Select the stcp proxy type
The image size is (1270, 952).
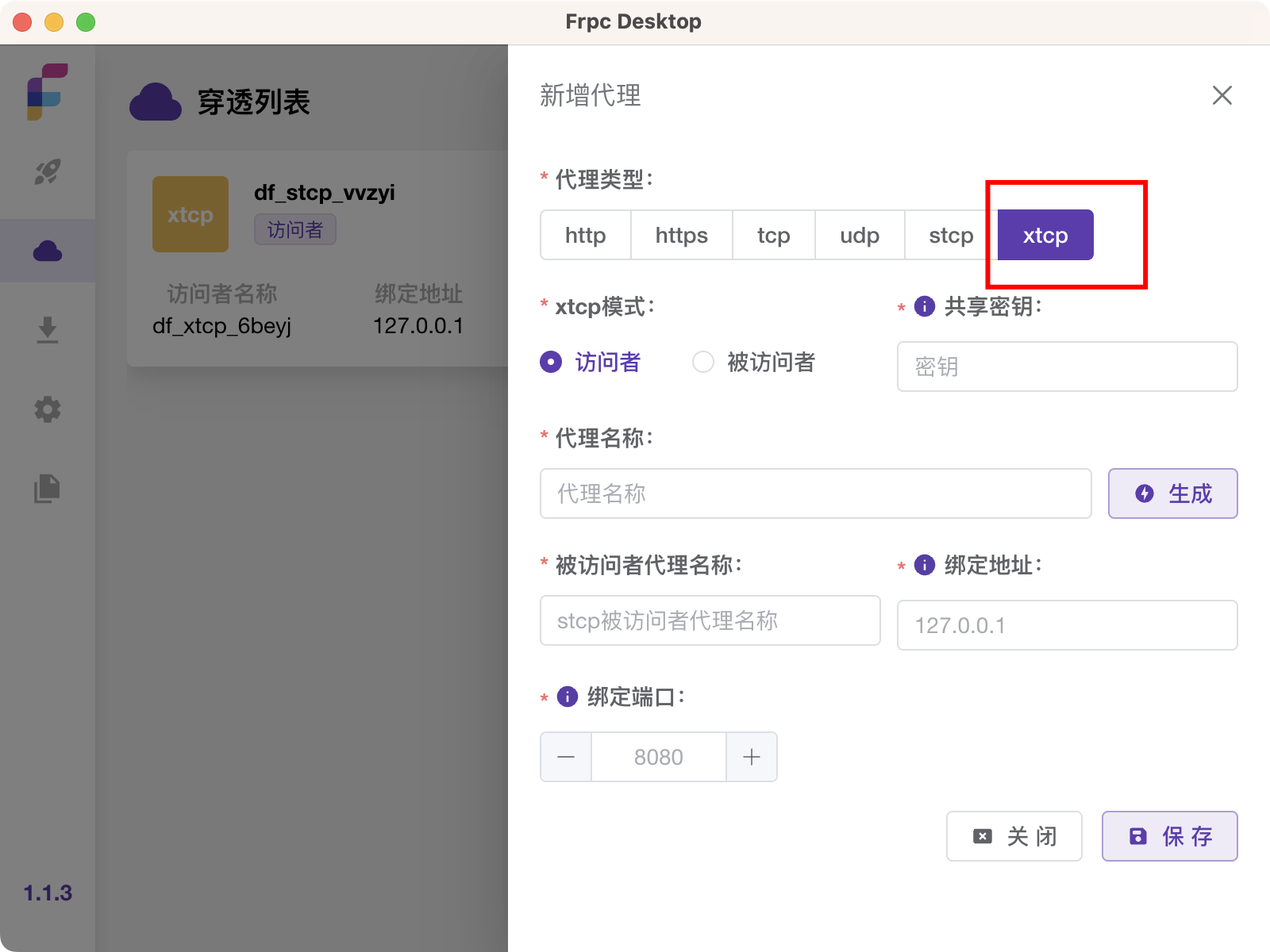[x=951, y=236]
